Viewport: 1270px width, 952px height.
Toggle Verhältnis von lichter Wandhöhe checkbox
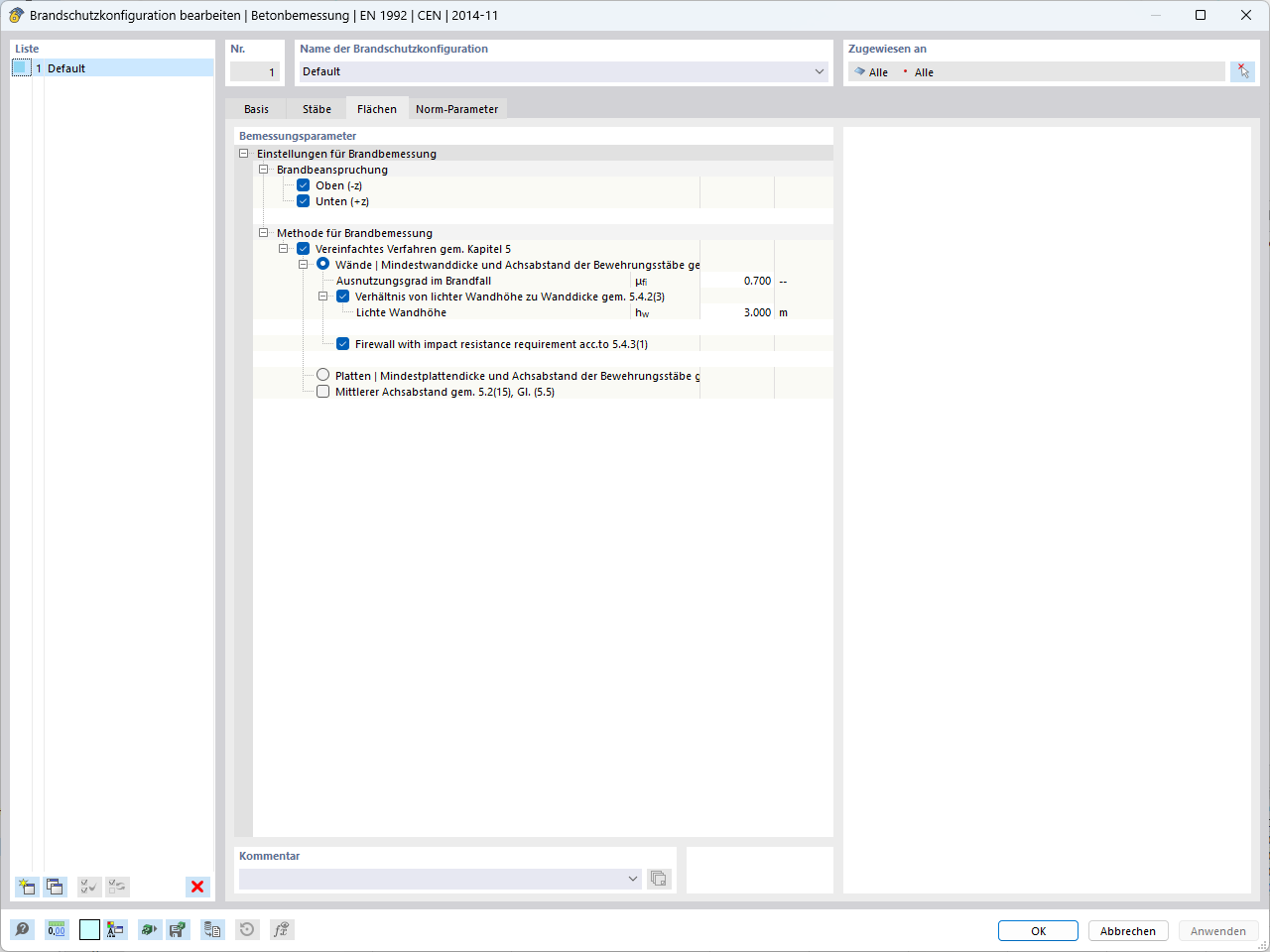tap(343, 297)
